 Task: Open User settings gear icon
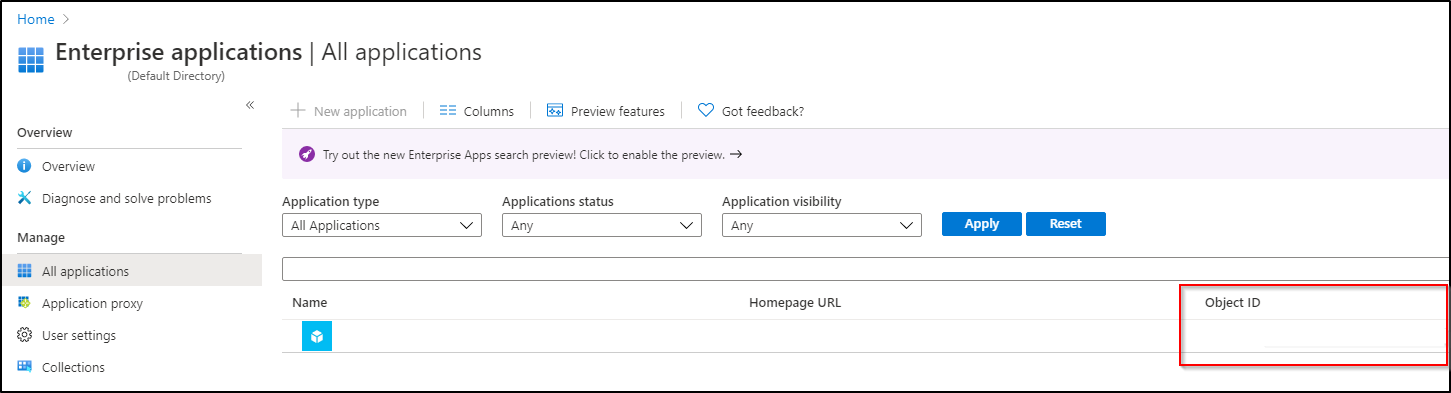click(x=25, y=335)
